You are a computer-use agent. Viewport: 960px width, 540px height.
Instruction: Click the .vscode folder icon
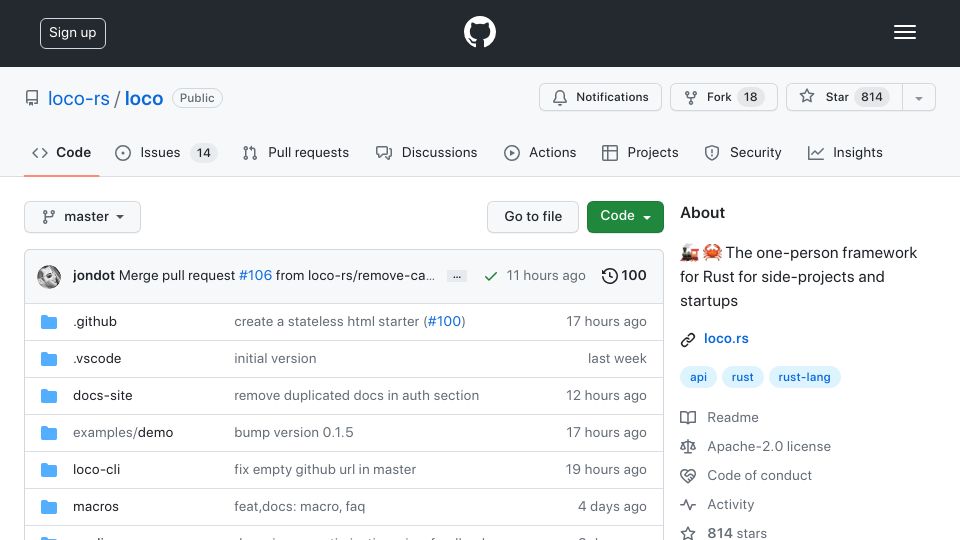(x=49, y=359)
